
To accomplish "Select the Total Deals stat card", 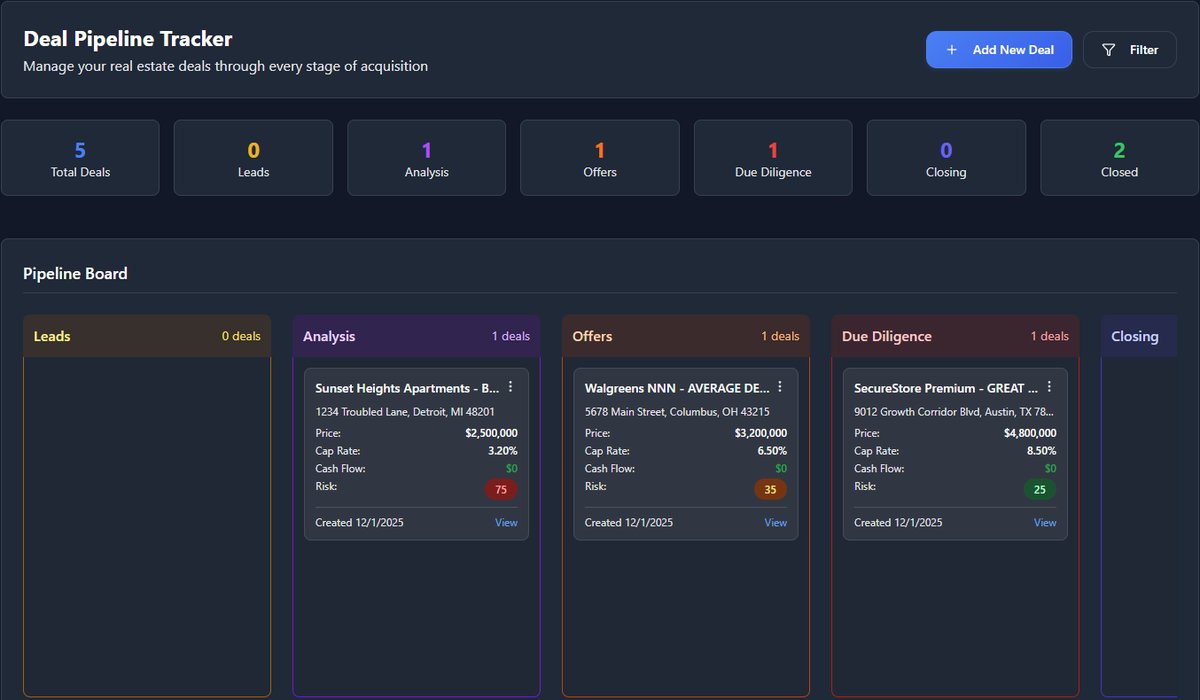I will tap(80, 158).
